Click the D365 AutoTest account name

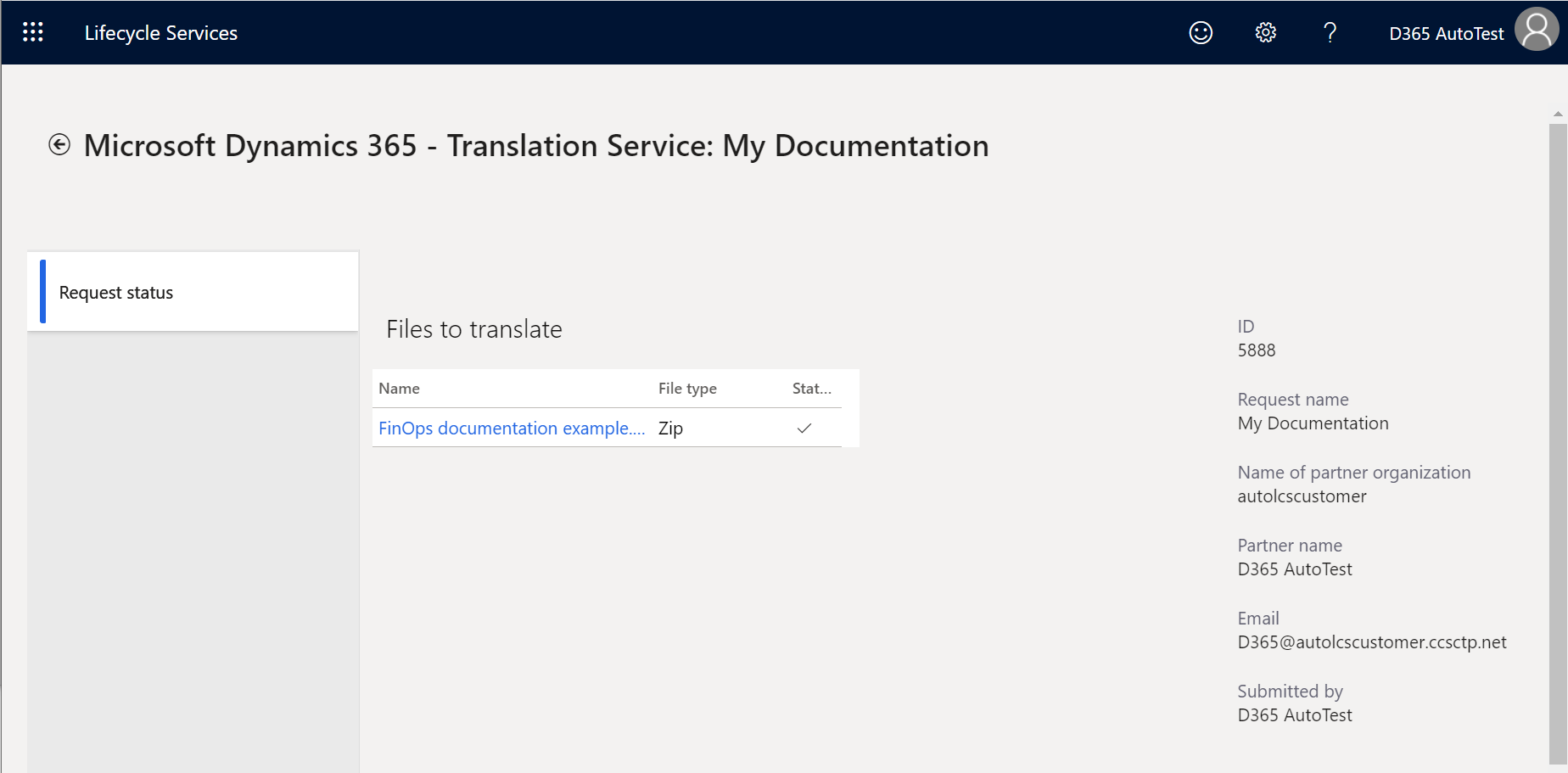coord(1446,33)
